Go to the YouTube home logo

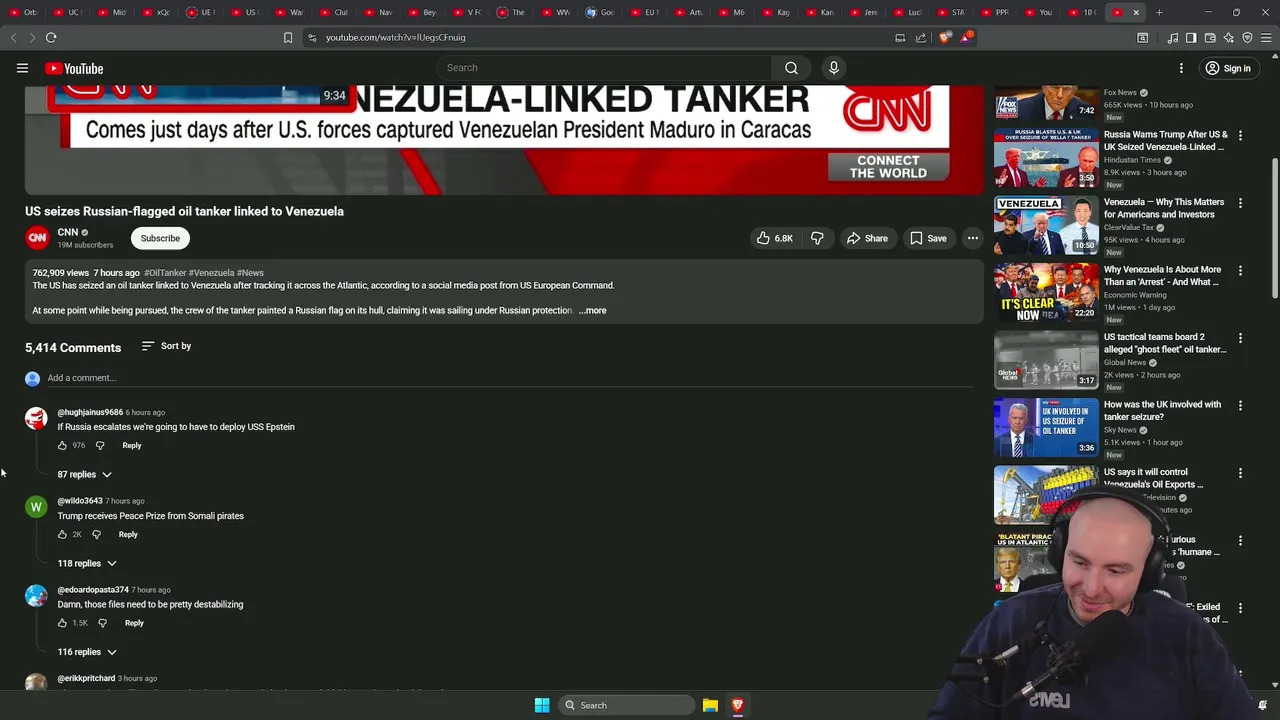coord(74,68)
